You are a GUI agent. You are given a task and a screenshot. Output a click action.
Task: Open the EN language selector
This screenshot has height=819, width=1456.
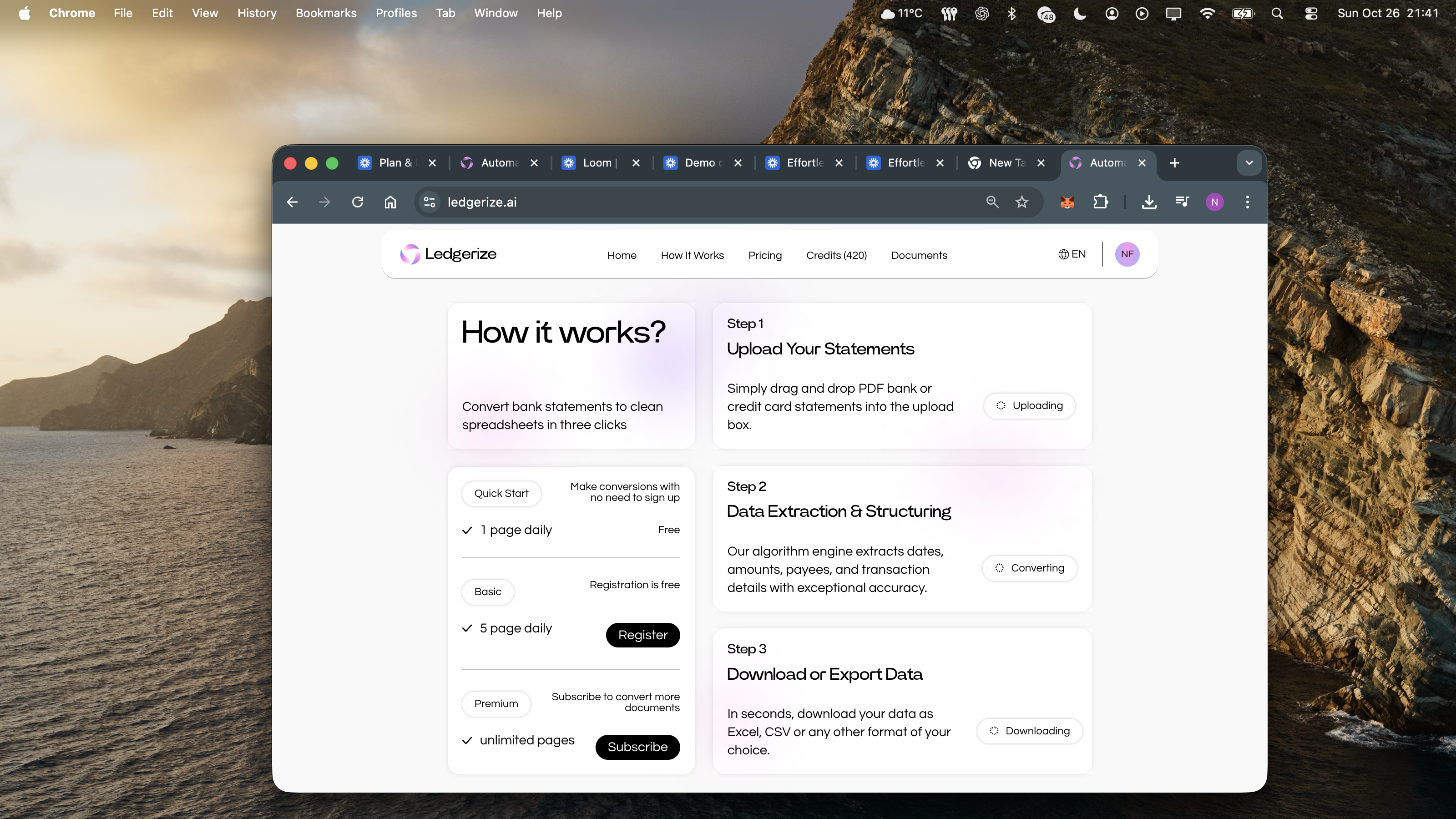[x=1072, y=254]
